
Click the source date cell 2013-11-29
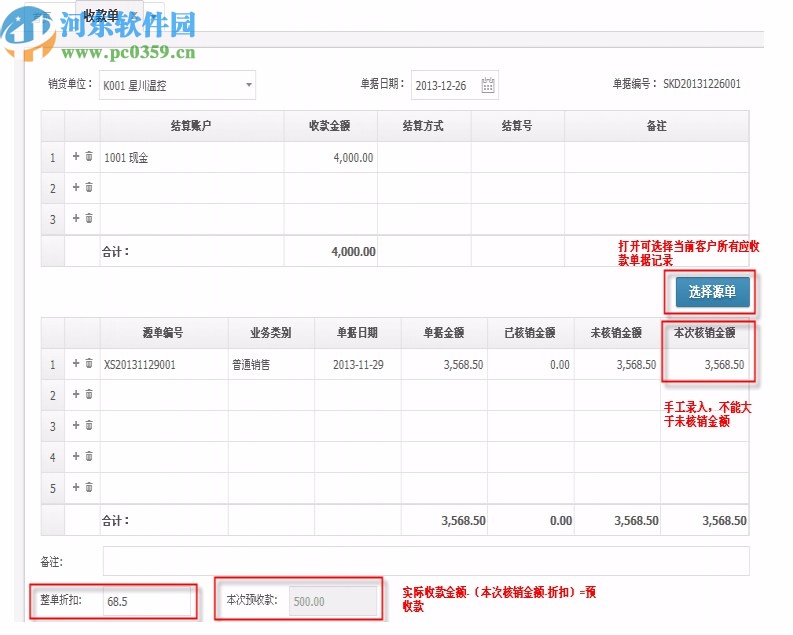(358, 365)
